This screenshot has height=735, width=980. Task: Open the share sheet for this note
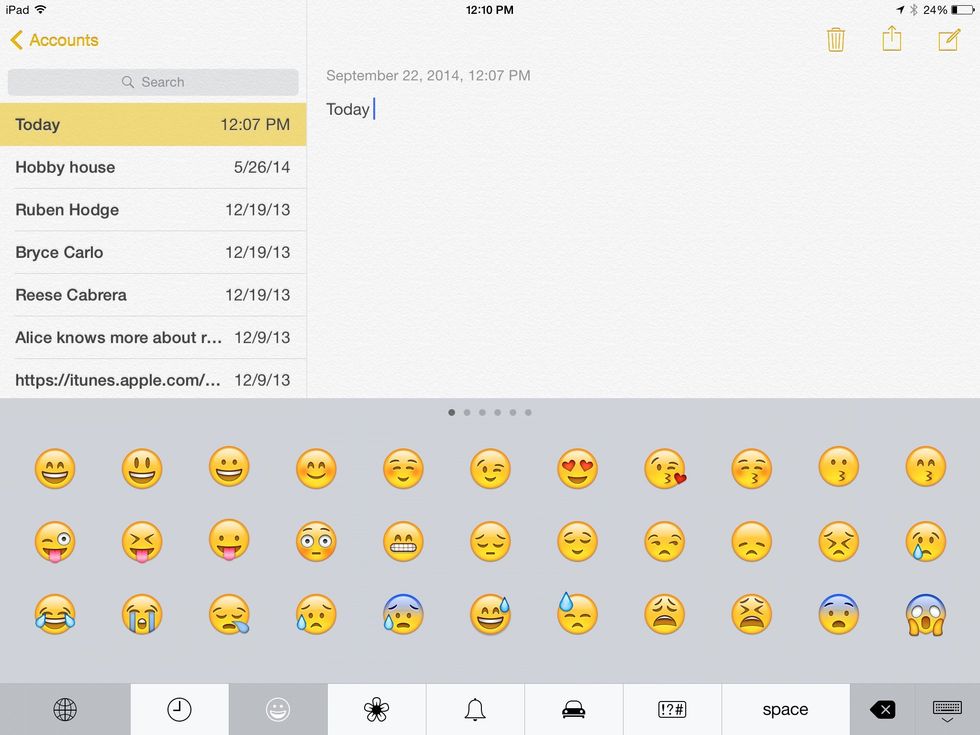(891, 40)
